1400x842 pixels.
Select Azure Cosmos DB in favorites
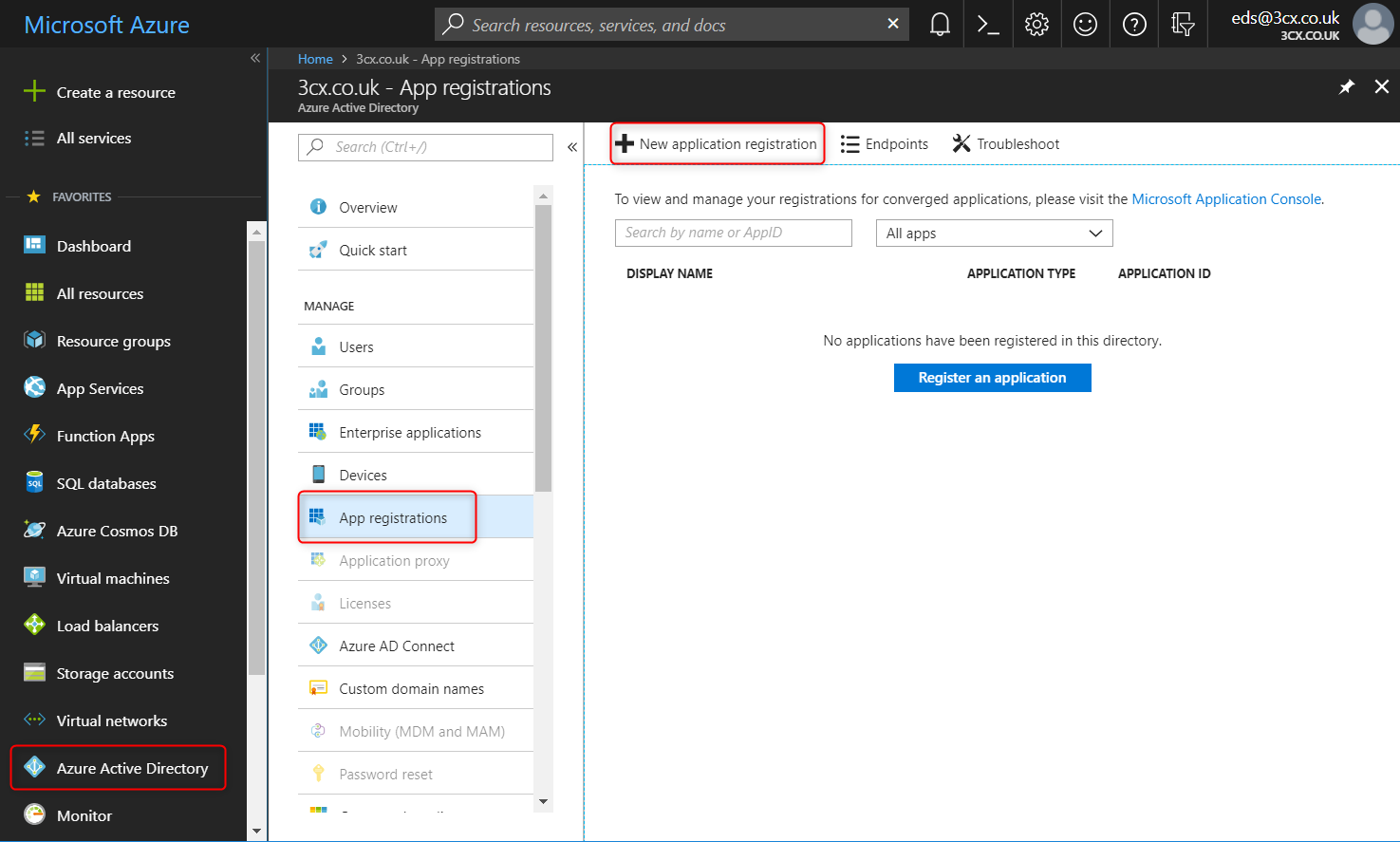click(117, 530)
